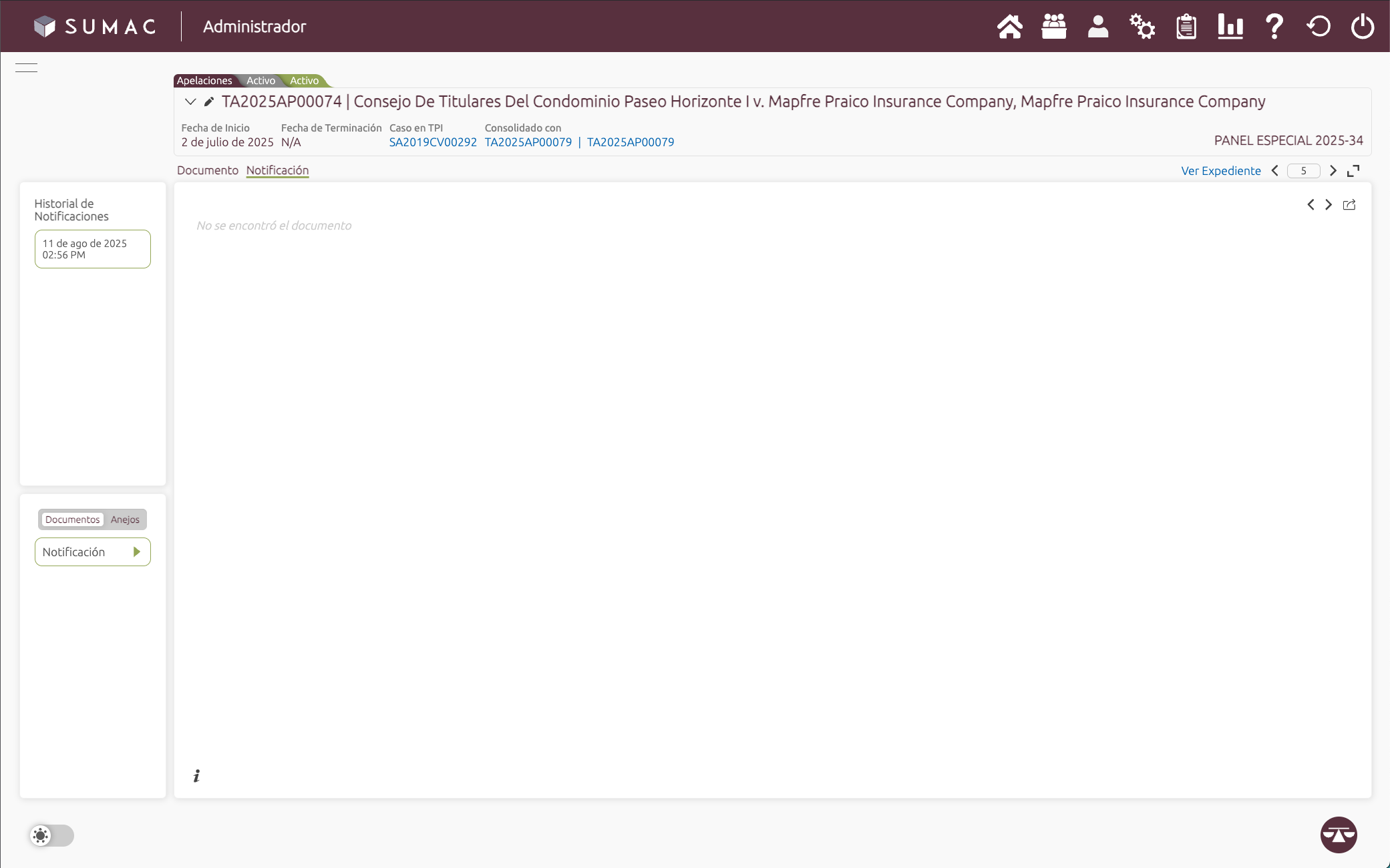This screenshot has height=868, width=1390.
Task: Expand the Notificación entry in Documentos panel
Action: [137, 552]
